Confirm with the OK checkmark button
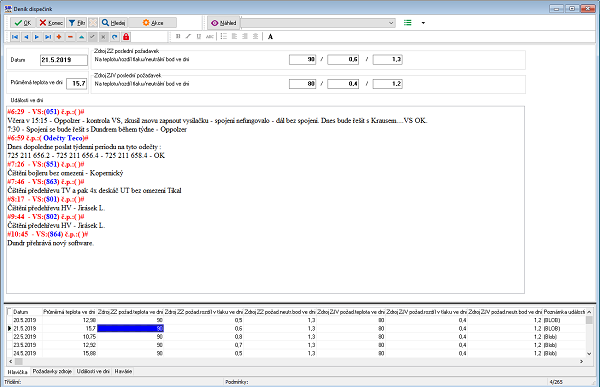 click(x=23, y=23)
